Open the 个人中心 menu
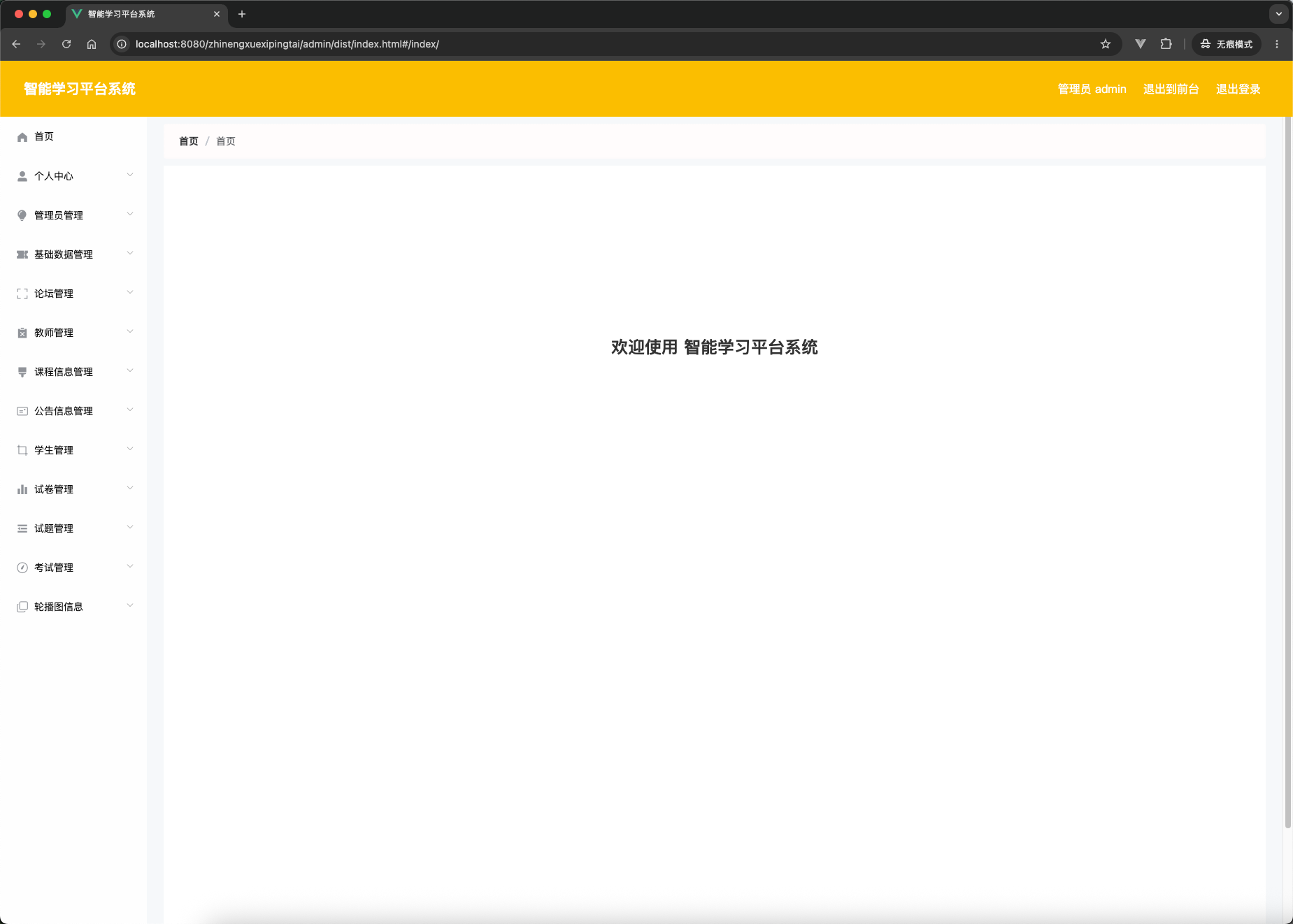The width and height of the screenshot is (1293, 924). click(x=73, y=176)
